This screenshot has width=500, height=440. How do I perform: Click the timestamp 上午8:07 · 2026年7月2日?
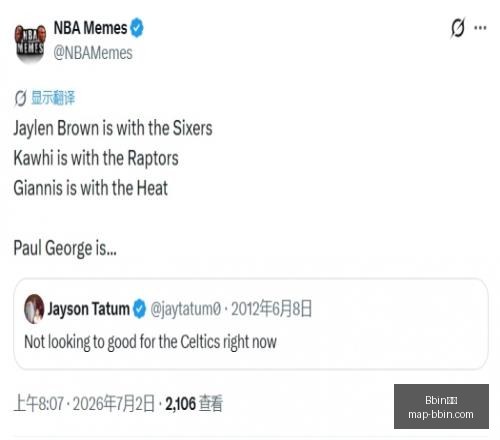[84, 403]
